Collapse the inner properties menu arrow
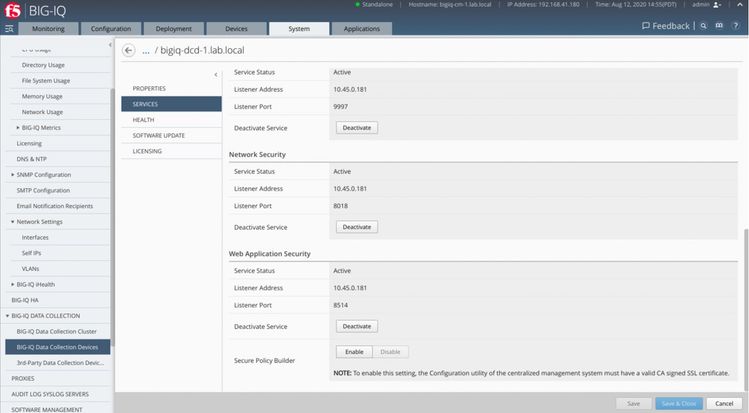 coord(216,74)
